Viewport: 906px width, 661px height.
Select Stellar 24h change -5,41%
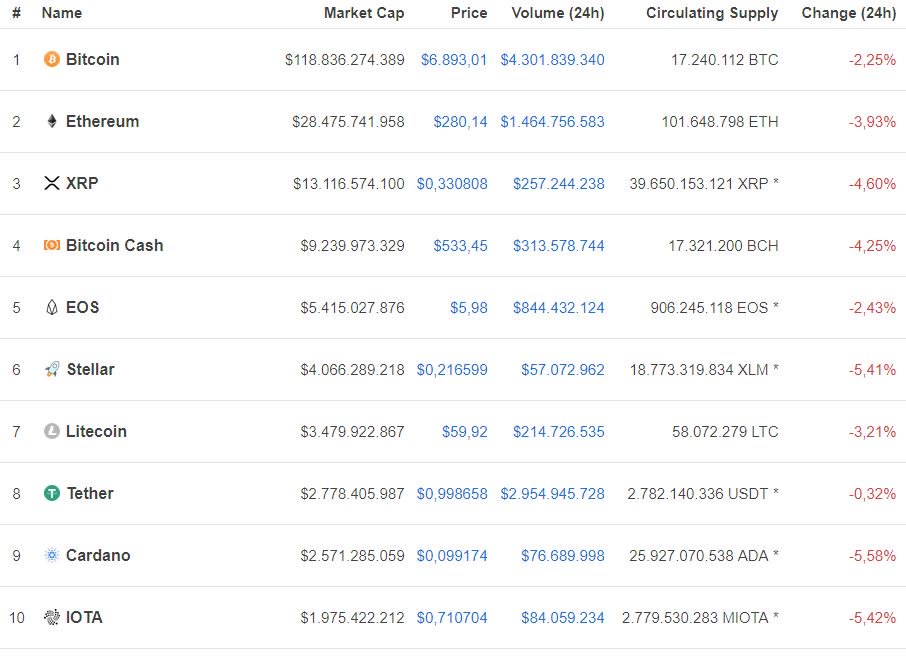tap(872, 370)
